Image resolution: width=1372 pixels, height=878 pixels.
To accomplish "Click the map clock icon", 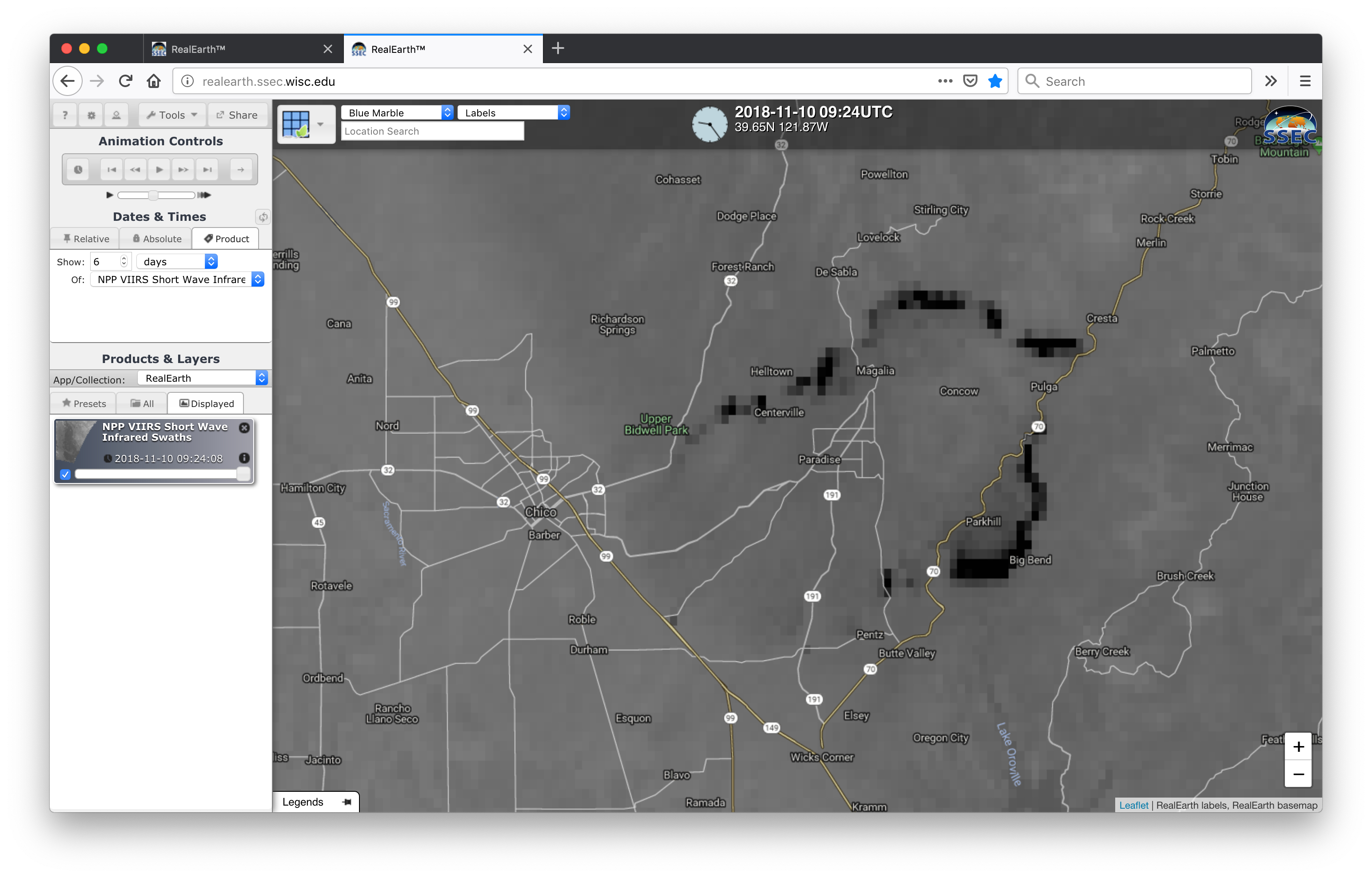I will (x=710, y=124).
